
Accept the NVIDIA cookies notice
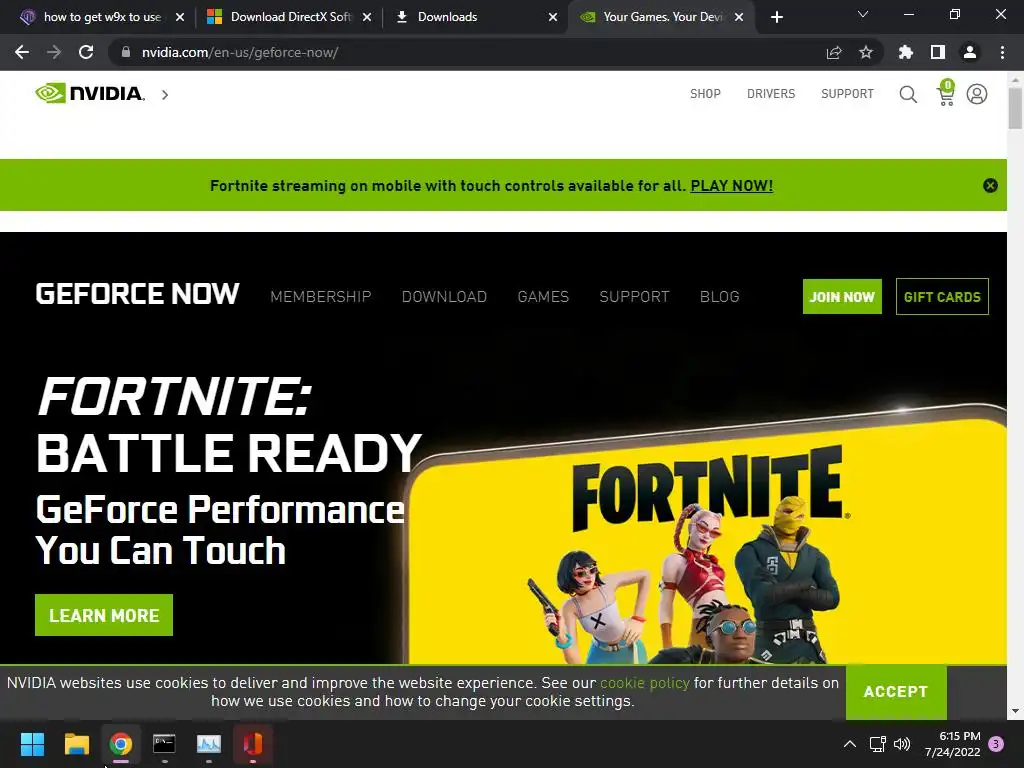coord(895,692)
